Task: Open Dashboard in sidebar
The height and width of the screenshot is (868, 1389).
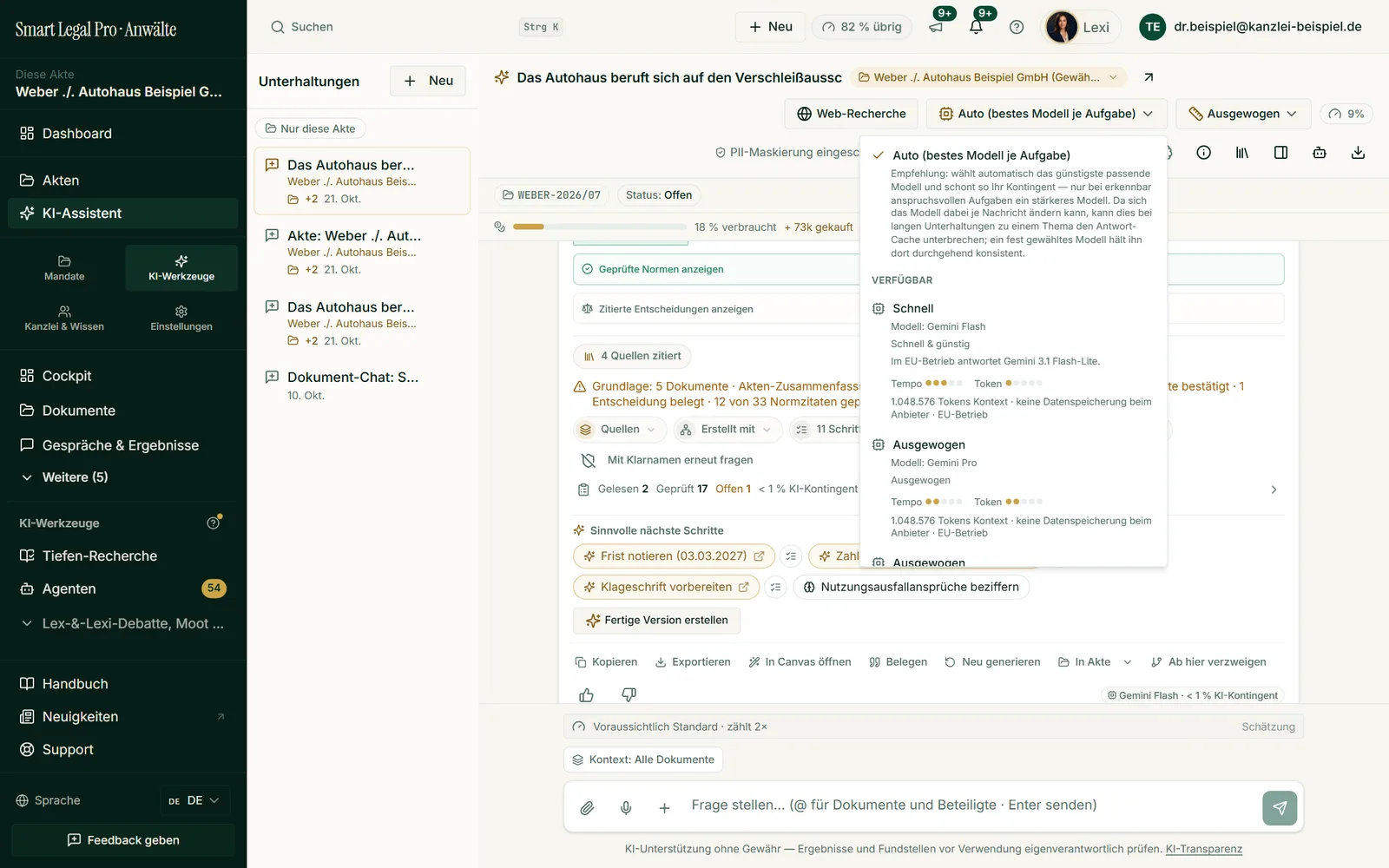Action: coord(122,134)
